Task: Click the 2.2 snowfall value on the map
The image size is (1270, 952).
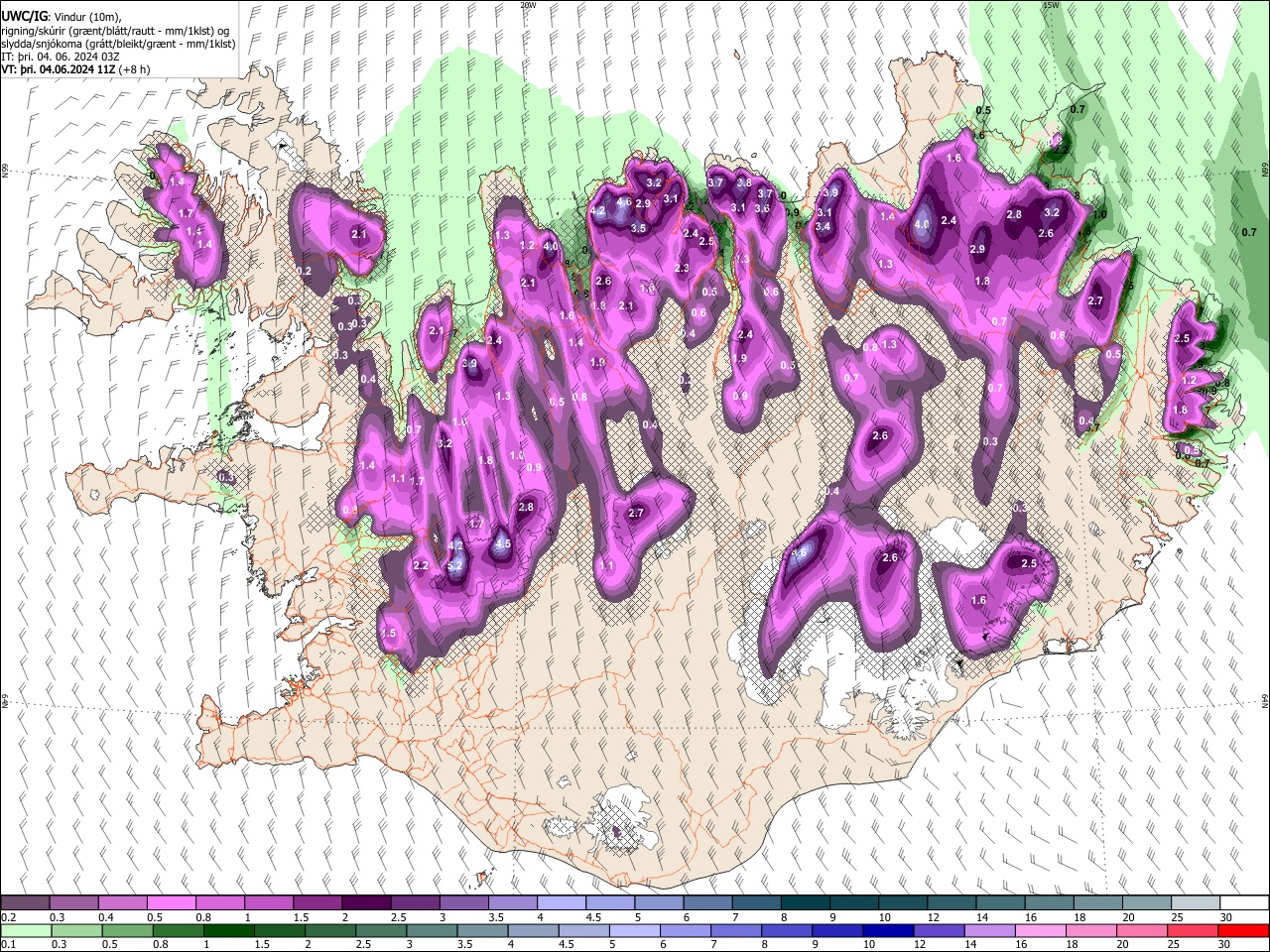Action: [x=421, y=565]
